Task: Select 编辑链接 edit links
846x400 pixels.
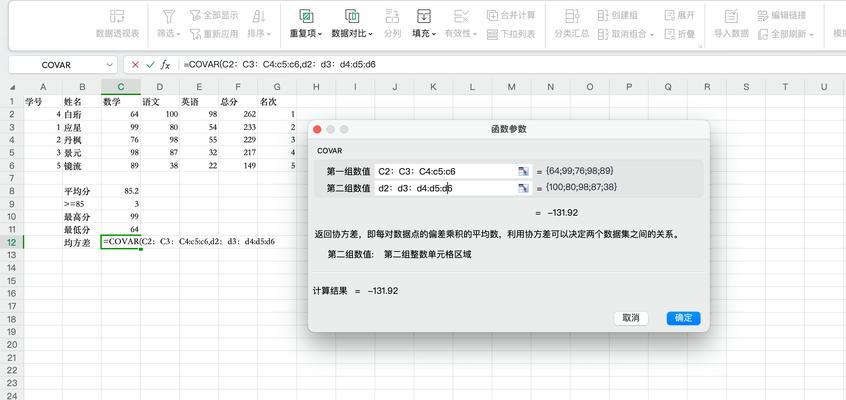Action: [781, 15]
